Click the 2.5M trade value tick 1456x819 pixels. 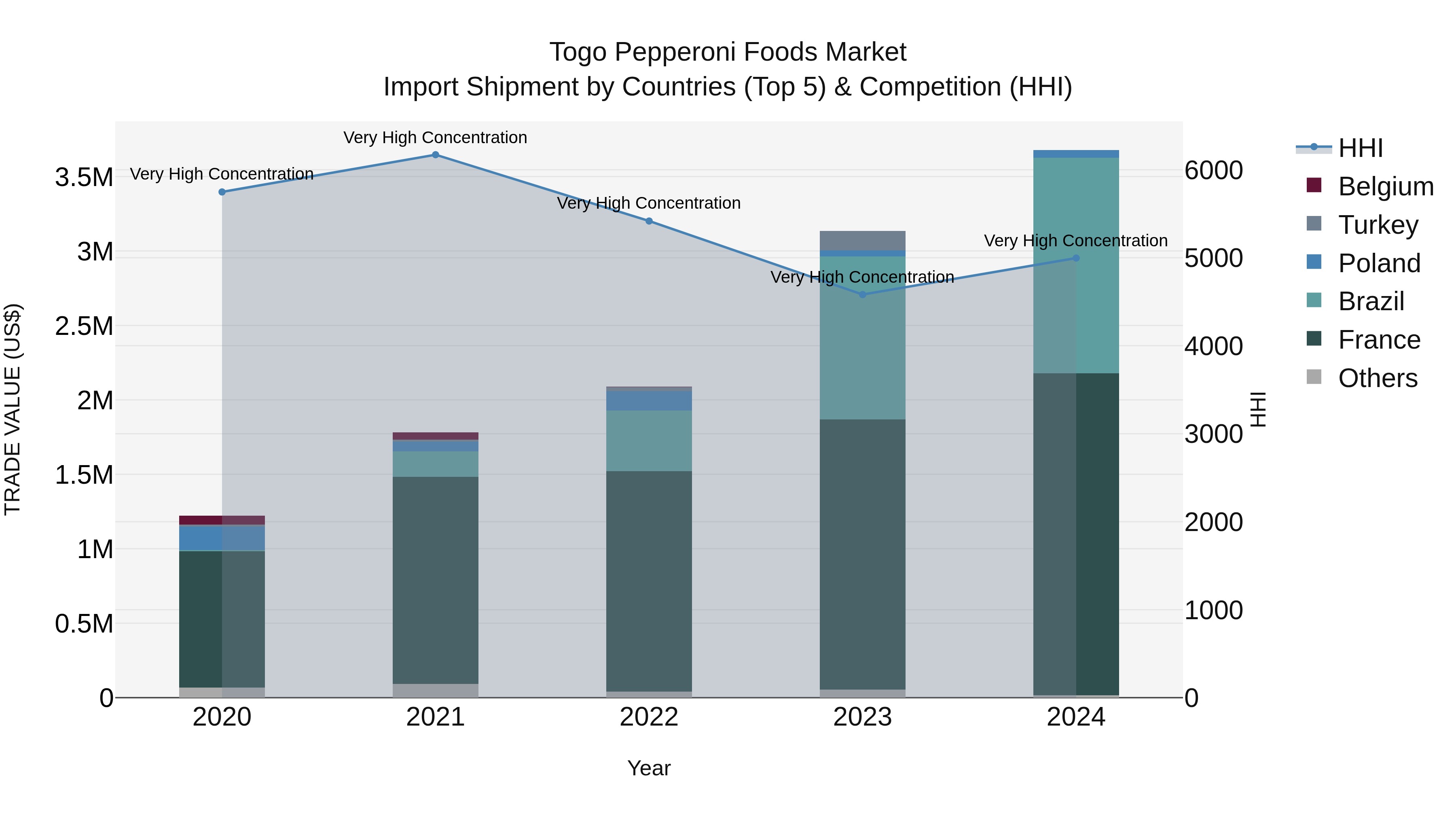tap(84, 326)
